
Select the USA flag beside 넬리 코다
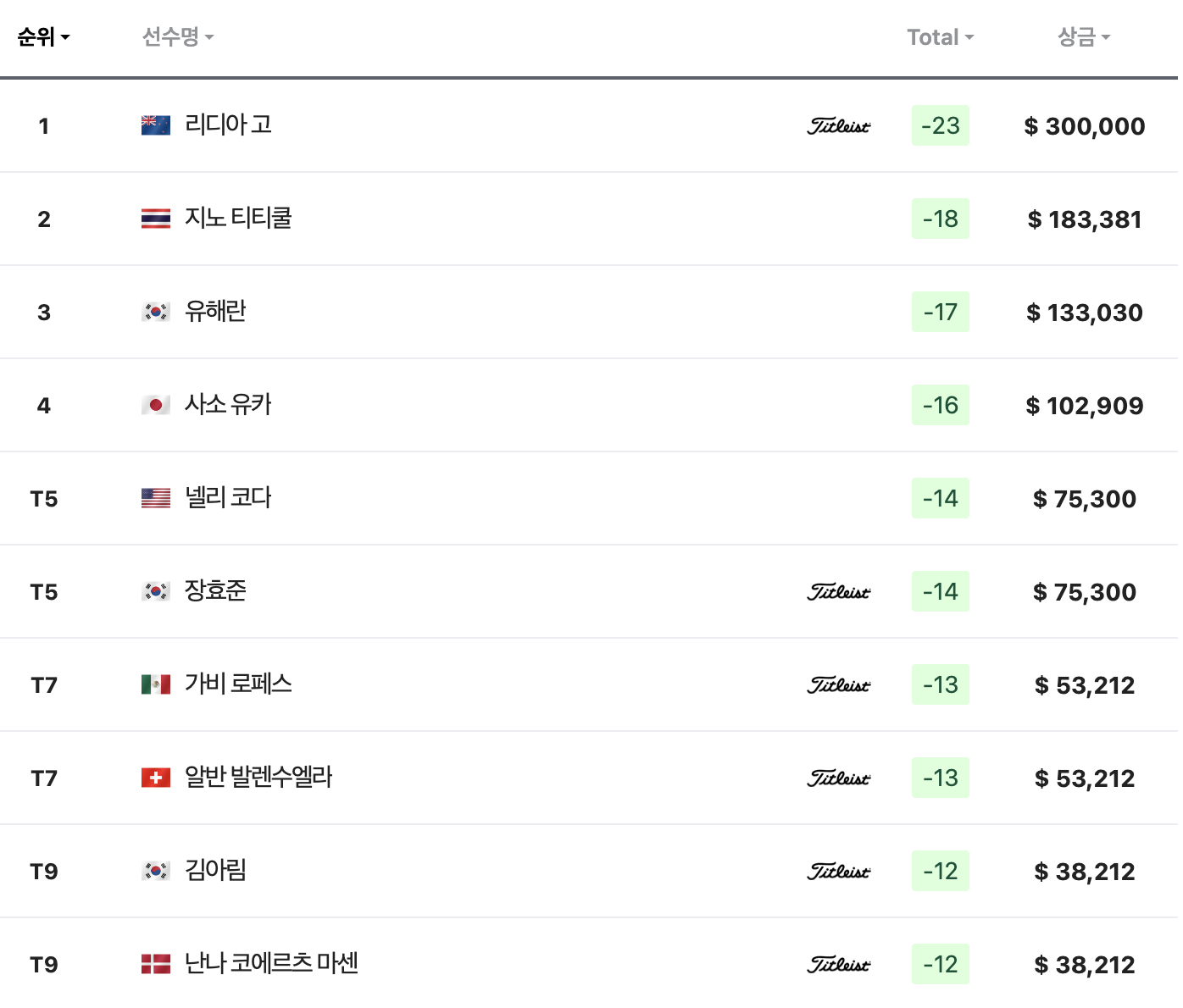[156, 498]
